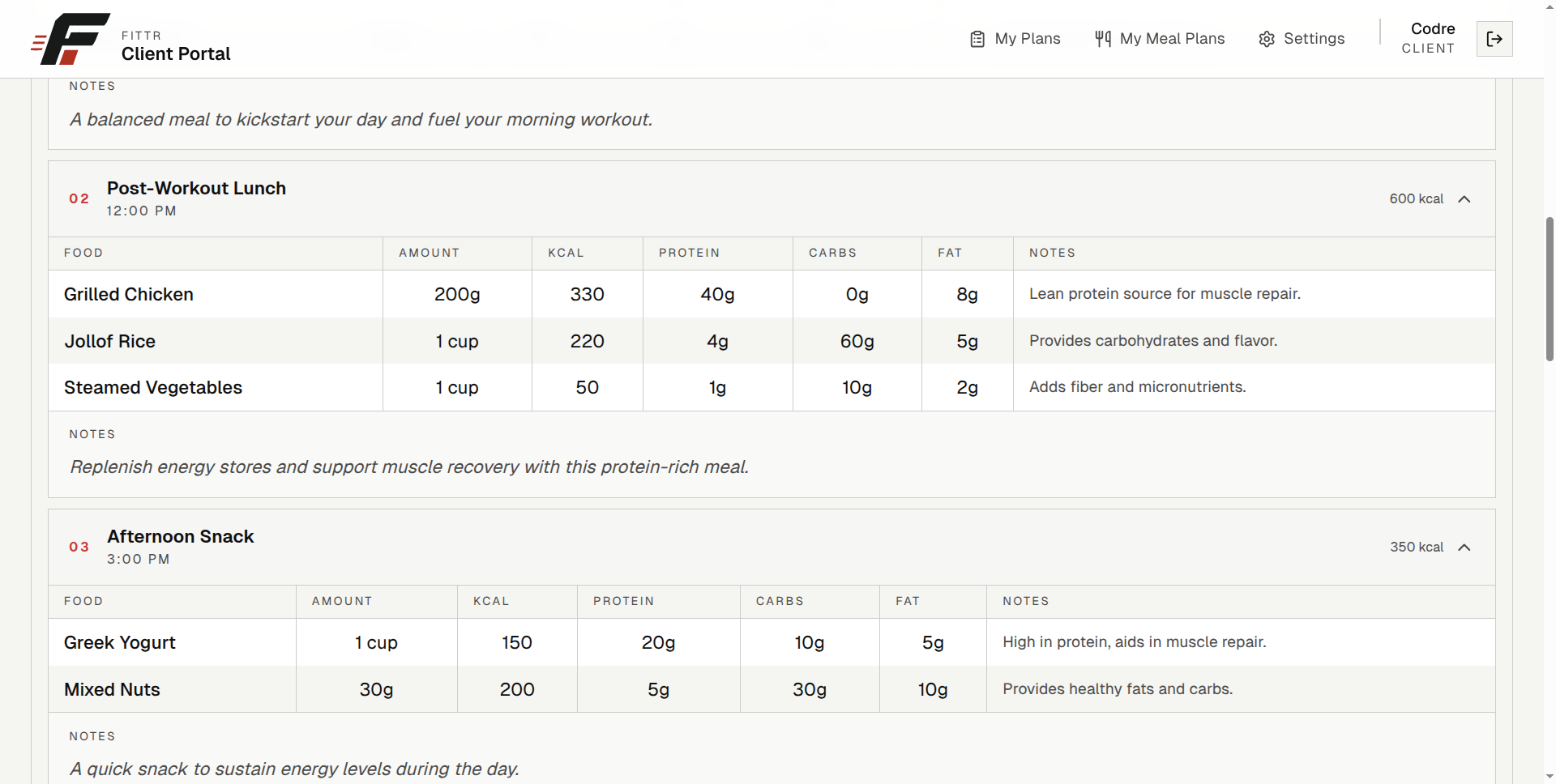Click the clipboard icon beside My Plans
Screen dimensions: 1556x784
[x=977, y=39]
